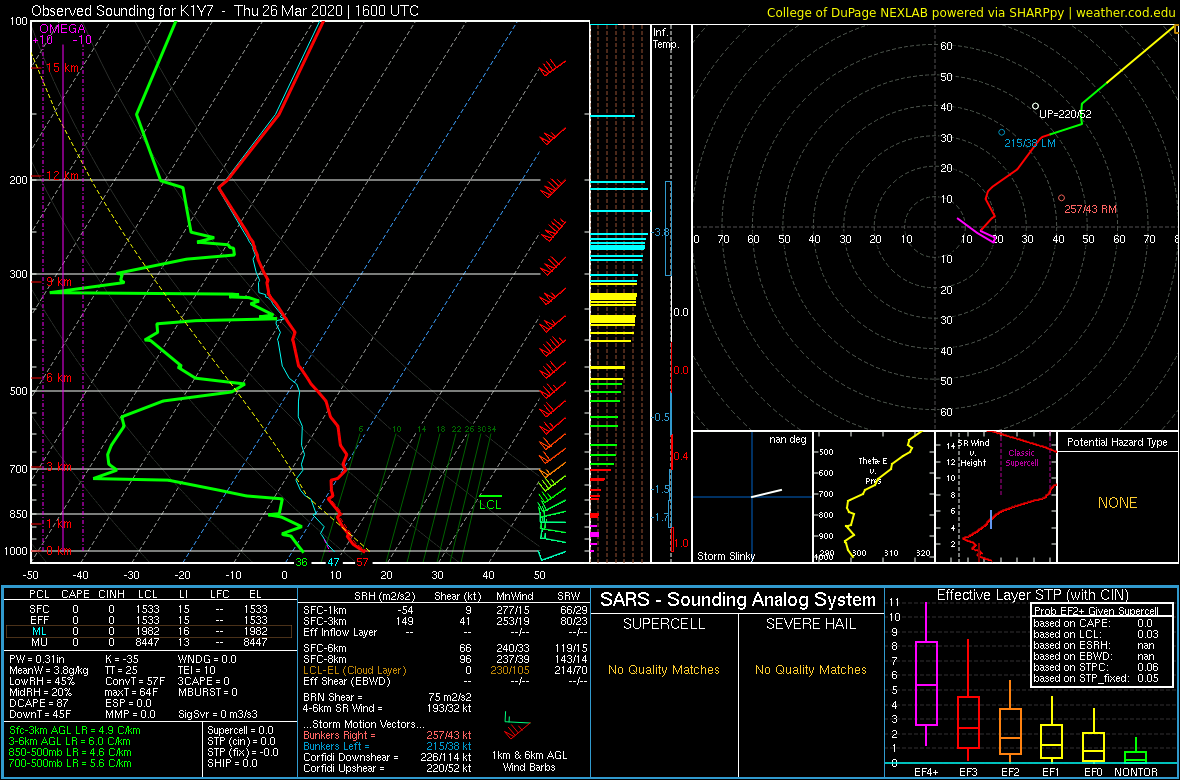Click the 'Sfc-3km AGL LR = 4.9 C/km' line
Screen dimensions: 1180x780
coord(75,730)
